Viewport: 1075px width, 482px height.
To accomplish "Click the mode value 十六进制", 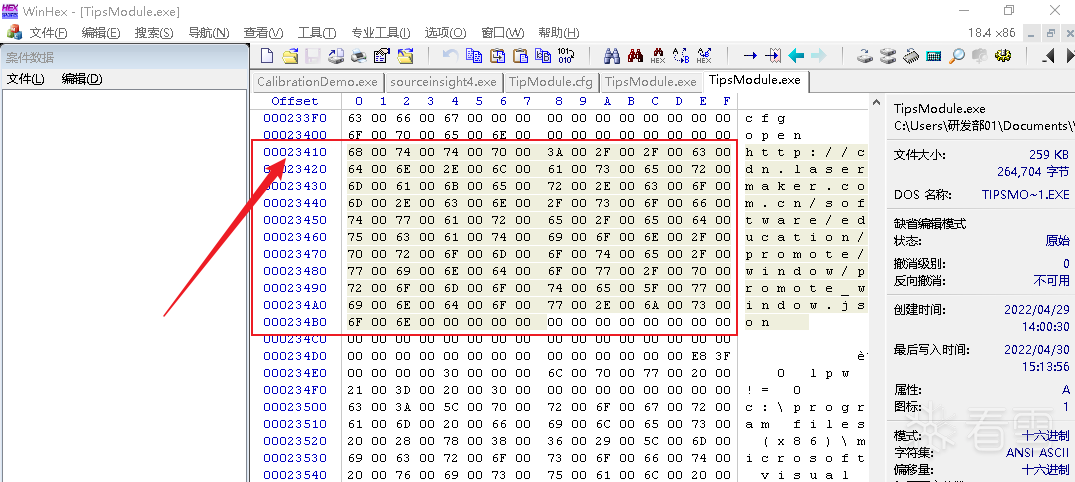I will coord(1046,436).
